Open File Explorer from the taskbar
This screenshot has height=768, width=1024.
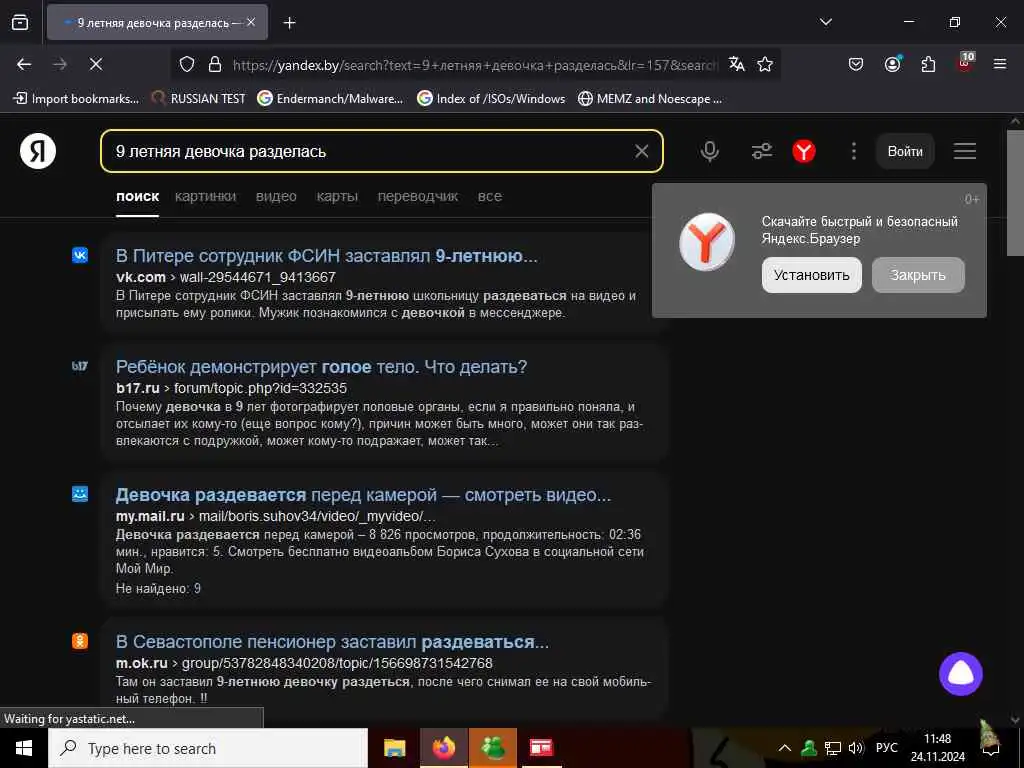pyautogui.click(x=394, y=748)
